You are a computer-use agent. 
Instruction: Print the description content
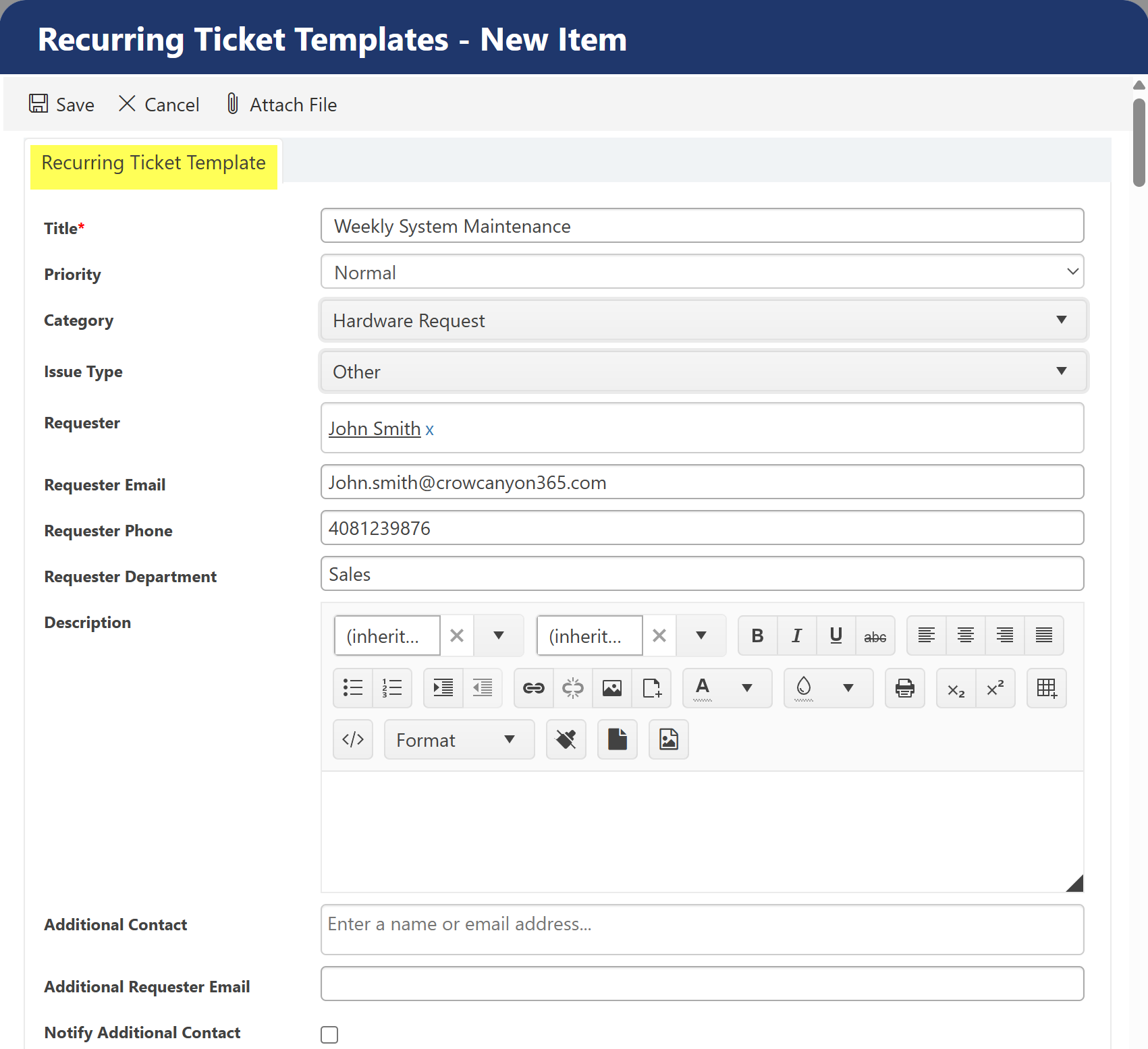tap(904, 688)
